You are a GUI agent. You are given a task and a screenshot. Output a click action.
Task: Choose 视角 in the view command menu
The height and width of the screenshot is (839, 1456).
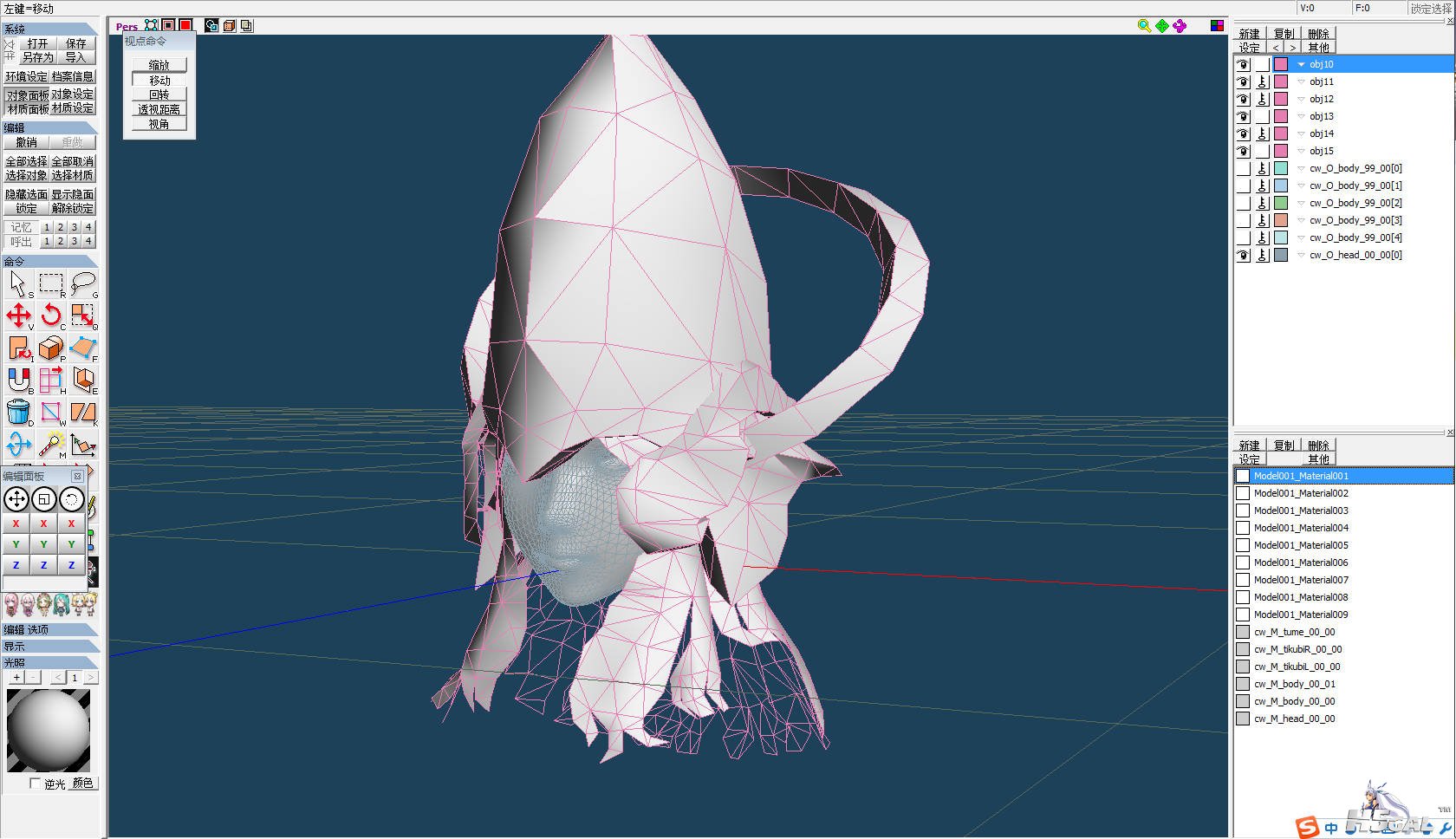[159, 124]
